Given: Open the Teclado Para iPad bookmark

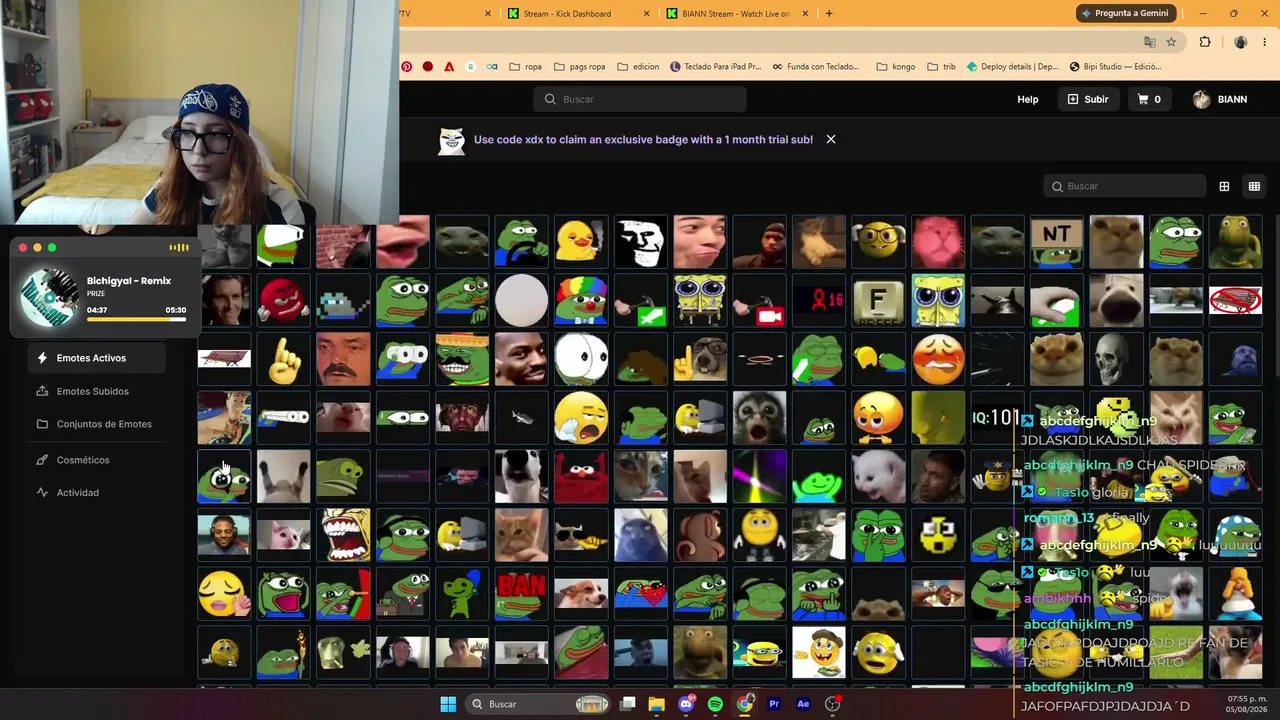Looking at the screenshot, I should click(x=716, y=67).
